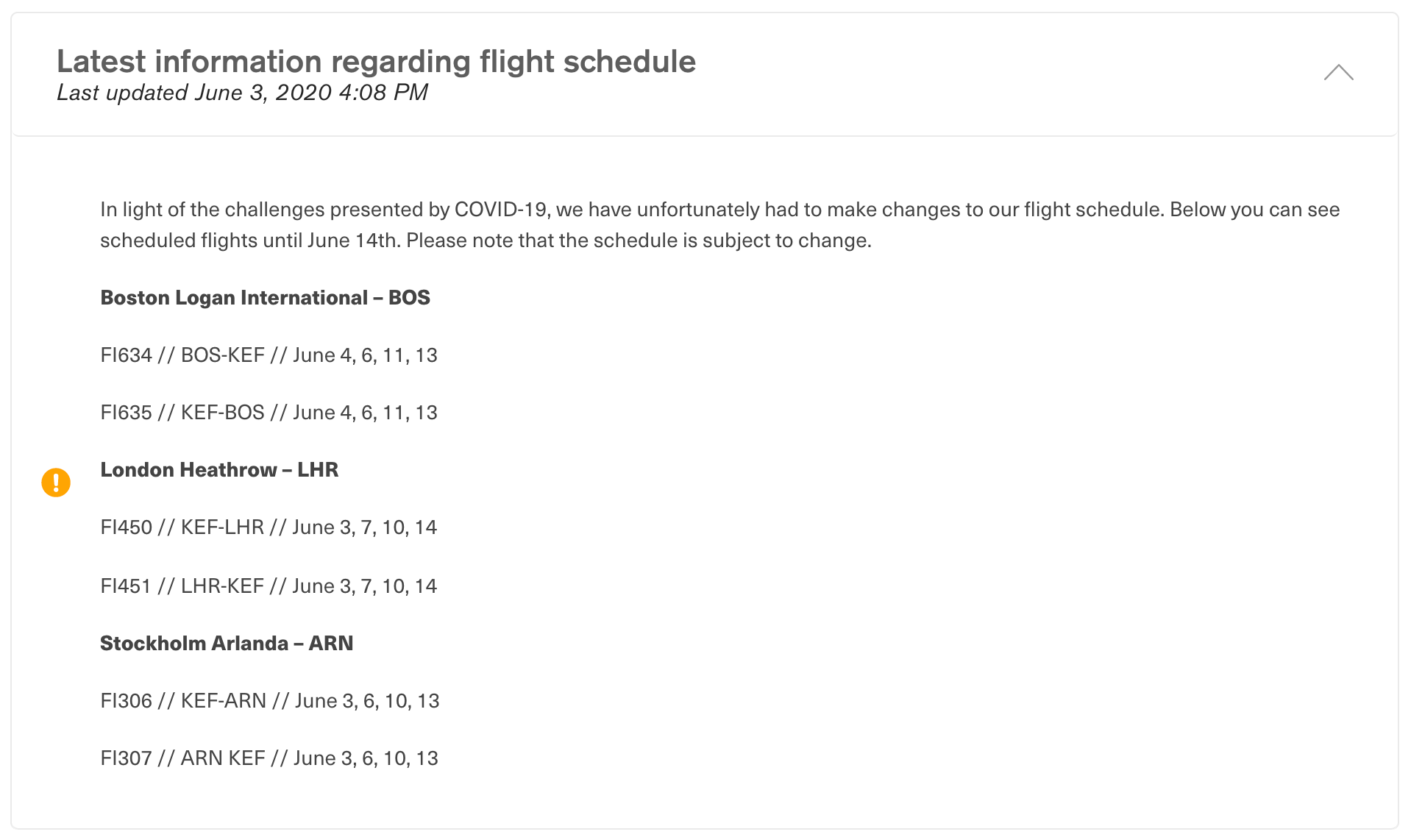Click the 'Latest information regarding flight schedule' heading
Image resolution: width=1411 pixels, height=840 pixels.
coord(376,62)
